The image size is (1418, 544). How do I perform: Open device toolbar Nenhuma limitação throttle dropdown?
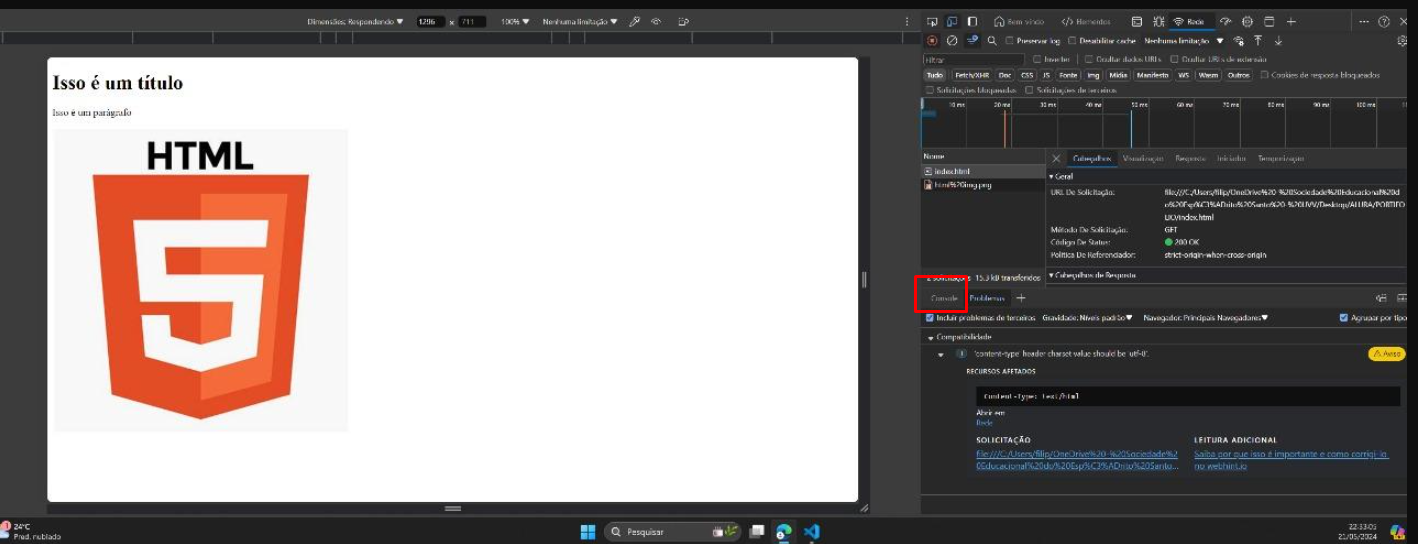[580, 21]
